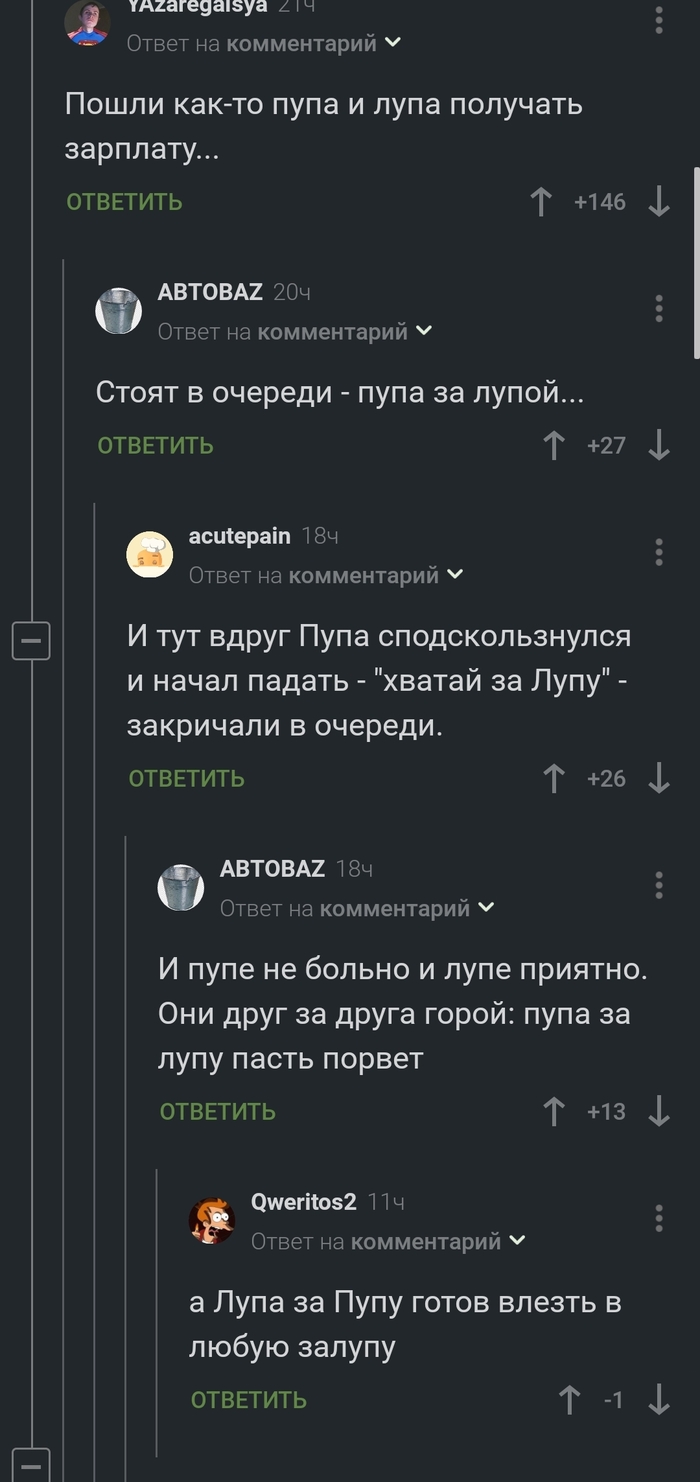The height and width of the screenshot is (1482, 700).
Task: Open options menu on acutepain's comment
Action: 659,553
